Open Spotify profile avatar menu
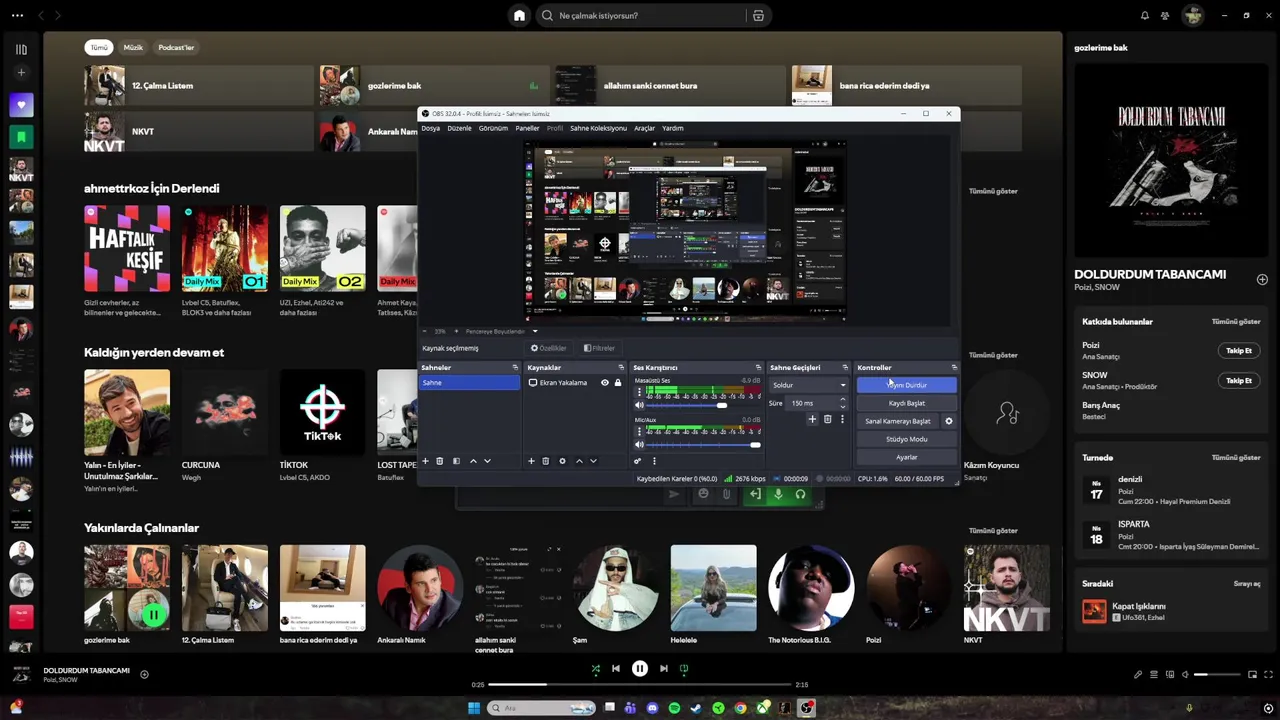Image resolution: width=1280 pixels, height=720 pixels. point(1192,15)
